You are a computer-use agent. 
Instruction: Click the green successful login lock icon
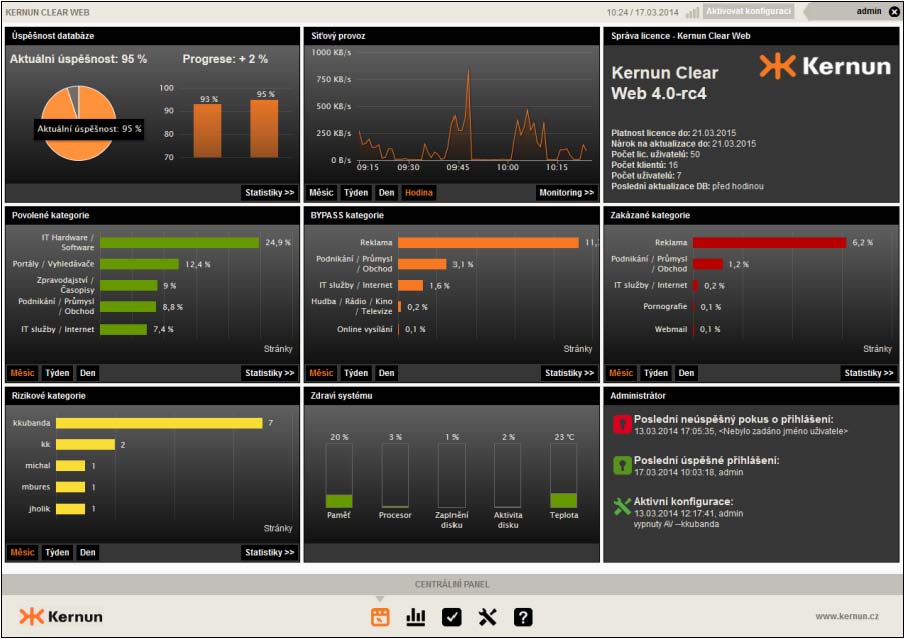(622, 466)
